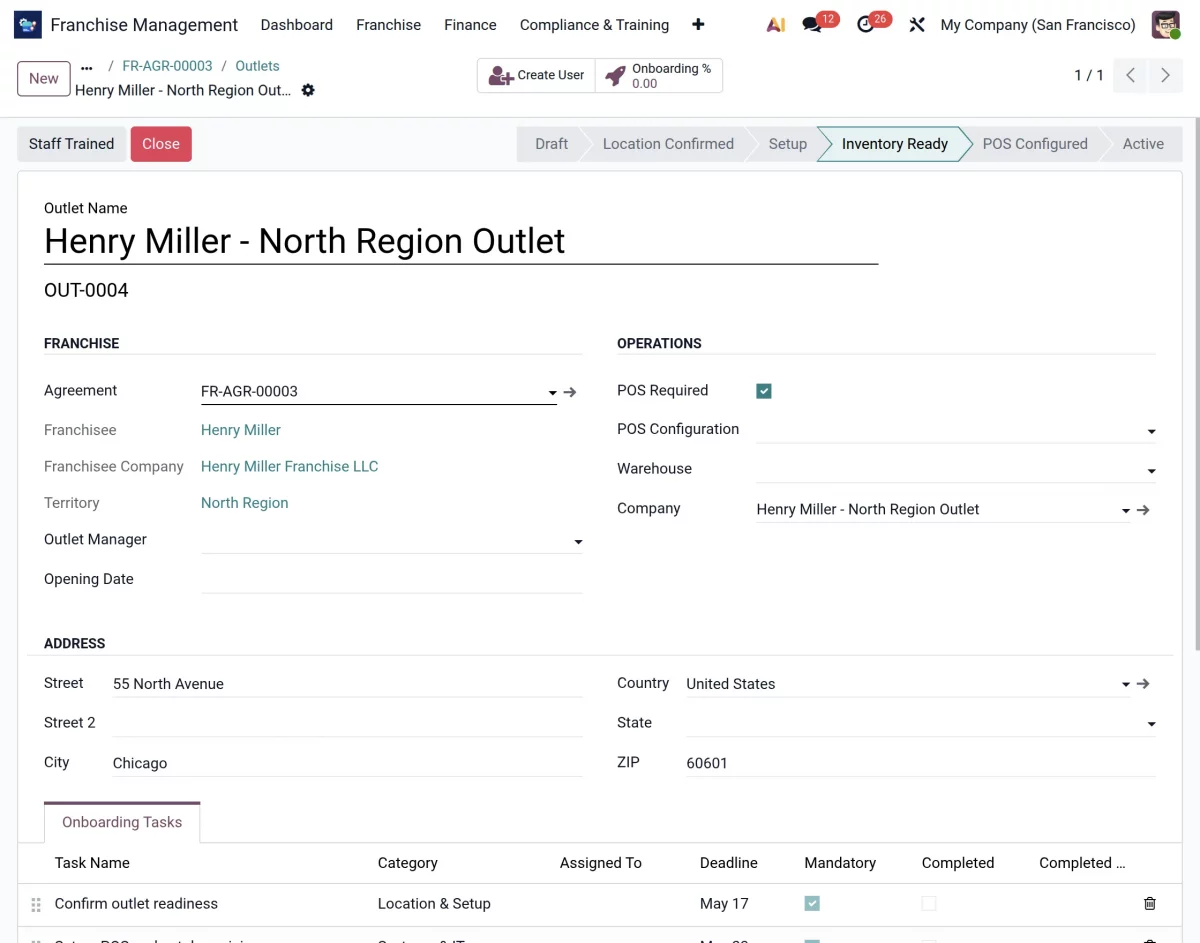Expand the Outlet Manager dropdown

578,542
